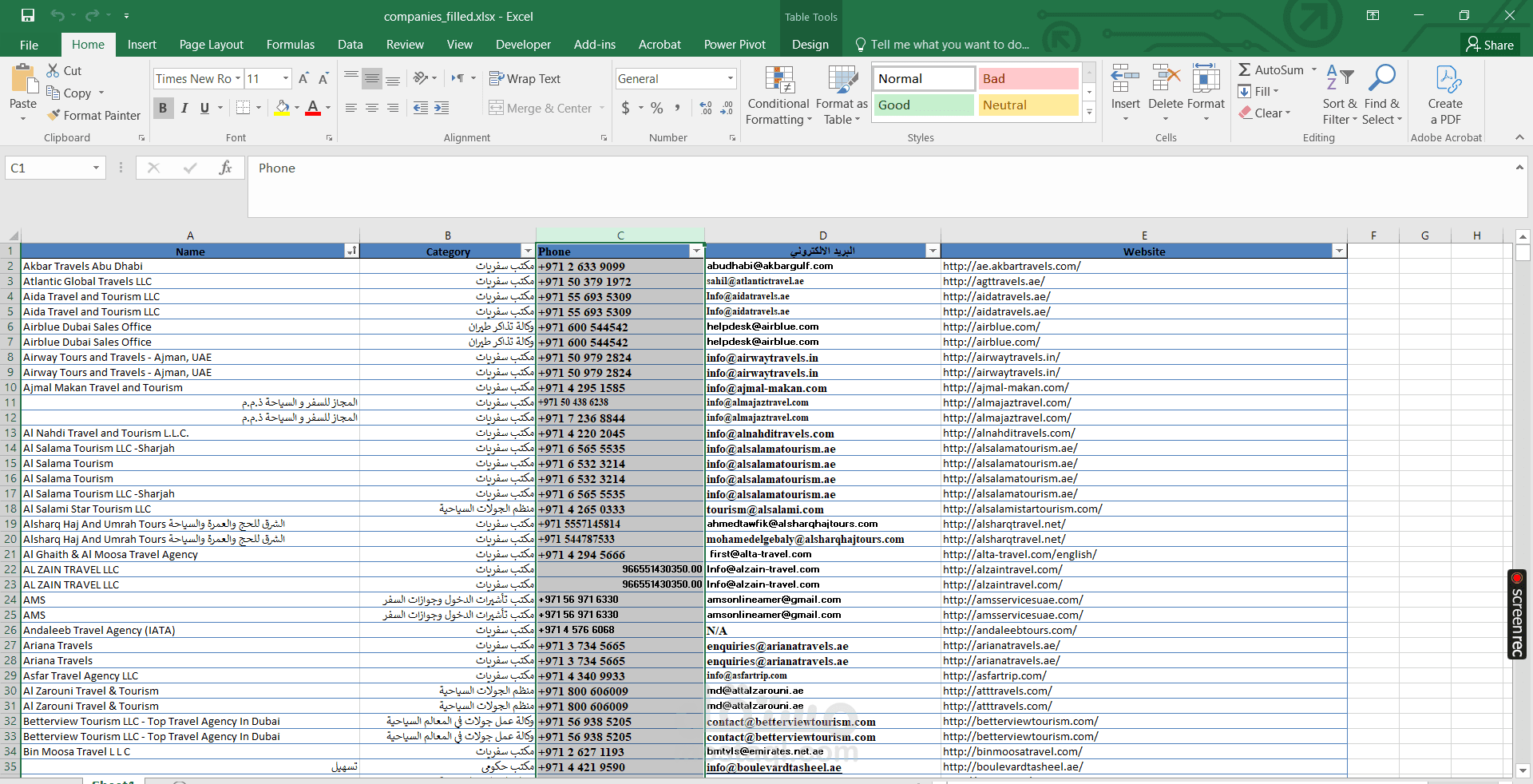The image size is (1533, 784).
Task: Click the Insert cells icon
Action: coord(1125,79)
